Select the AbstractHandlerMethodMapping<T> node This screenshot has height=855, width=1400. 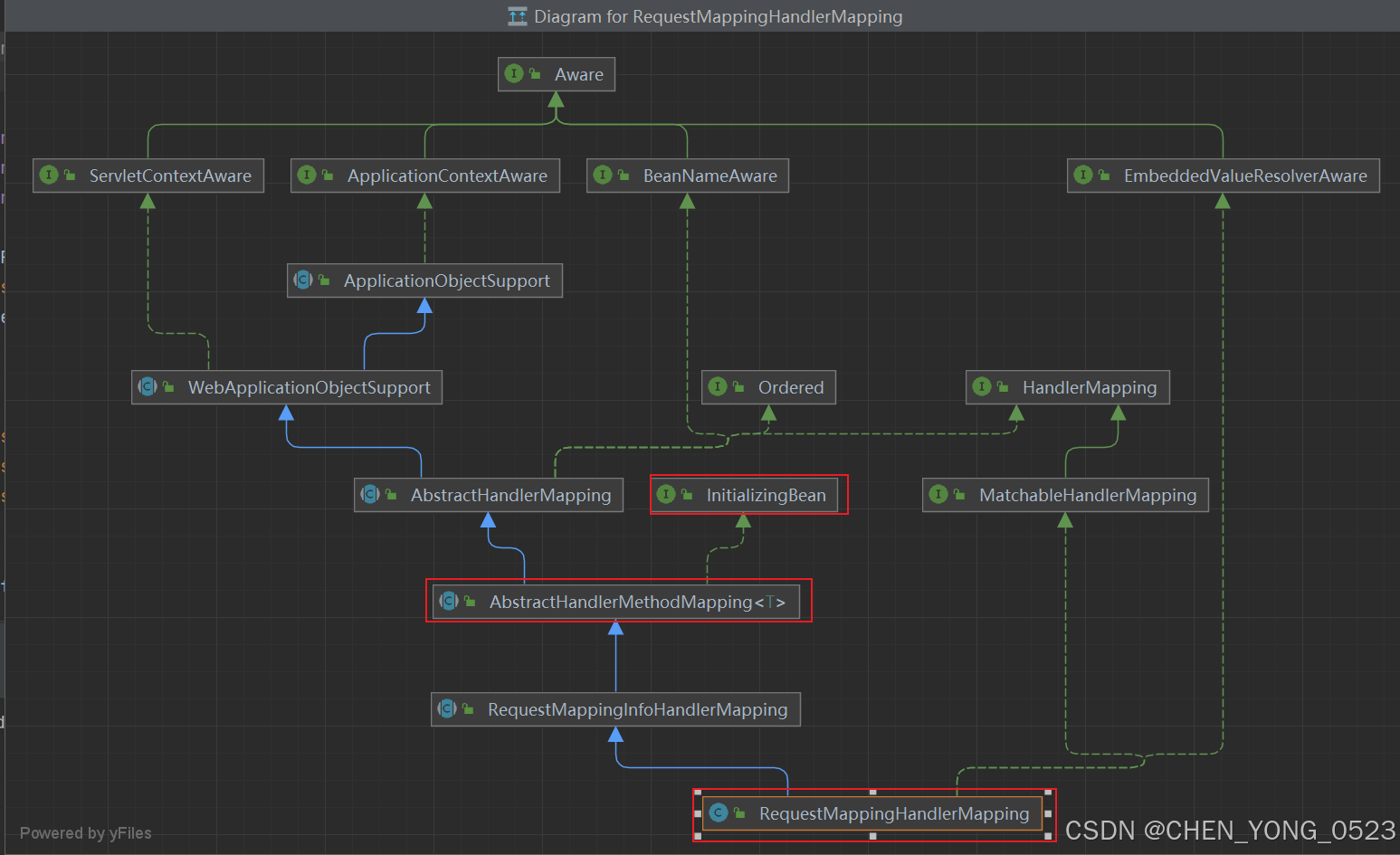tap(618, 601)
